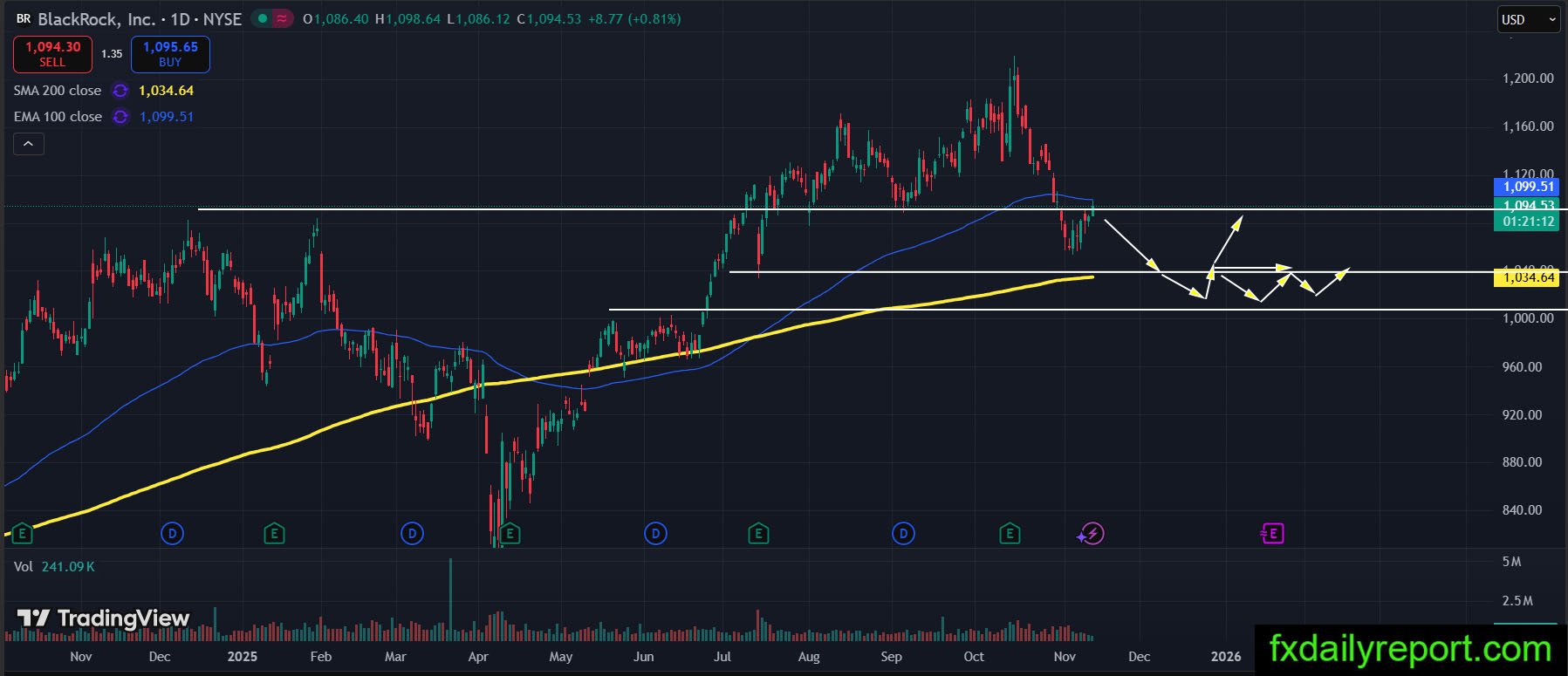Viewport: 1568px width, 676px height.
Task: Click the 2.5M volume axis label
Action: pyautogui.click(x=1517, y=601)
